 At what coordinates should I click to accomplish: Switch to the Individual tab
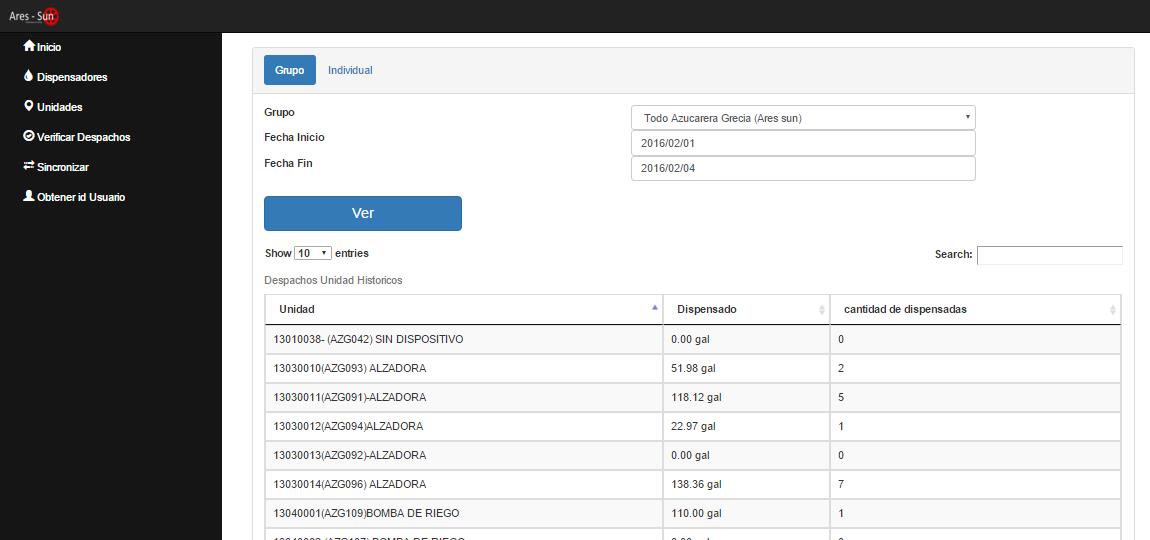pyautogui.click(x=350, y=70)
